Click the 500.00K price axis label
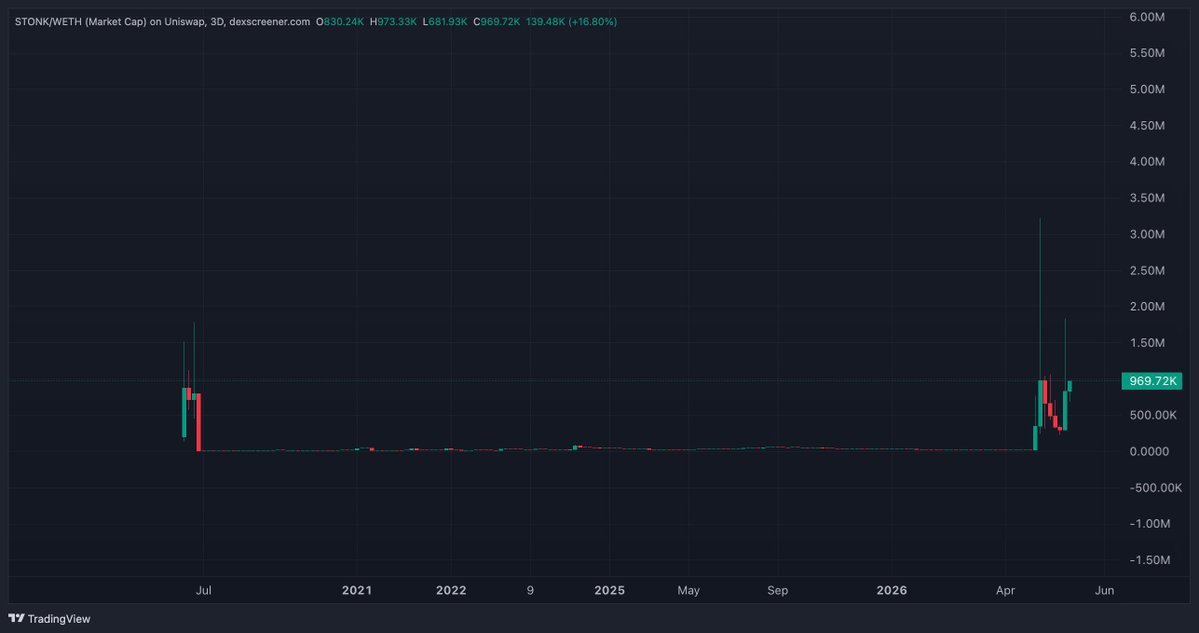The width and height of the screenshot is (1199, 633). pyautogui.click(x=1152, y=415)
